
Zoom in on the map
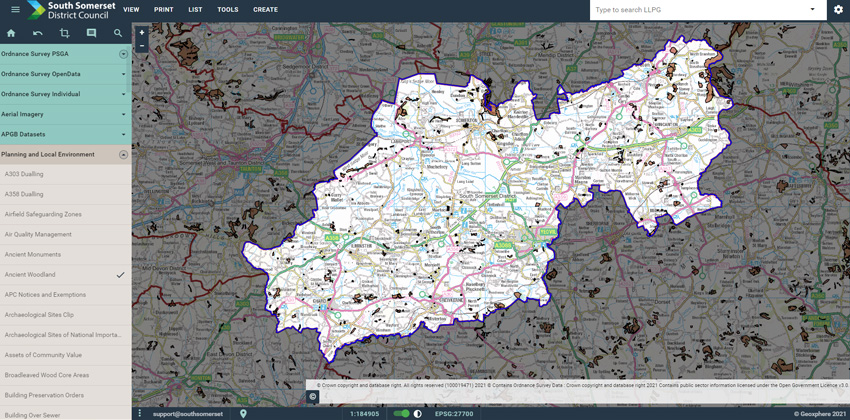tap(142, 33)
